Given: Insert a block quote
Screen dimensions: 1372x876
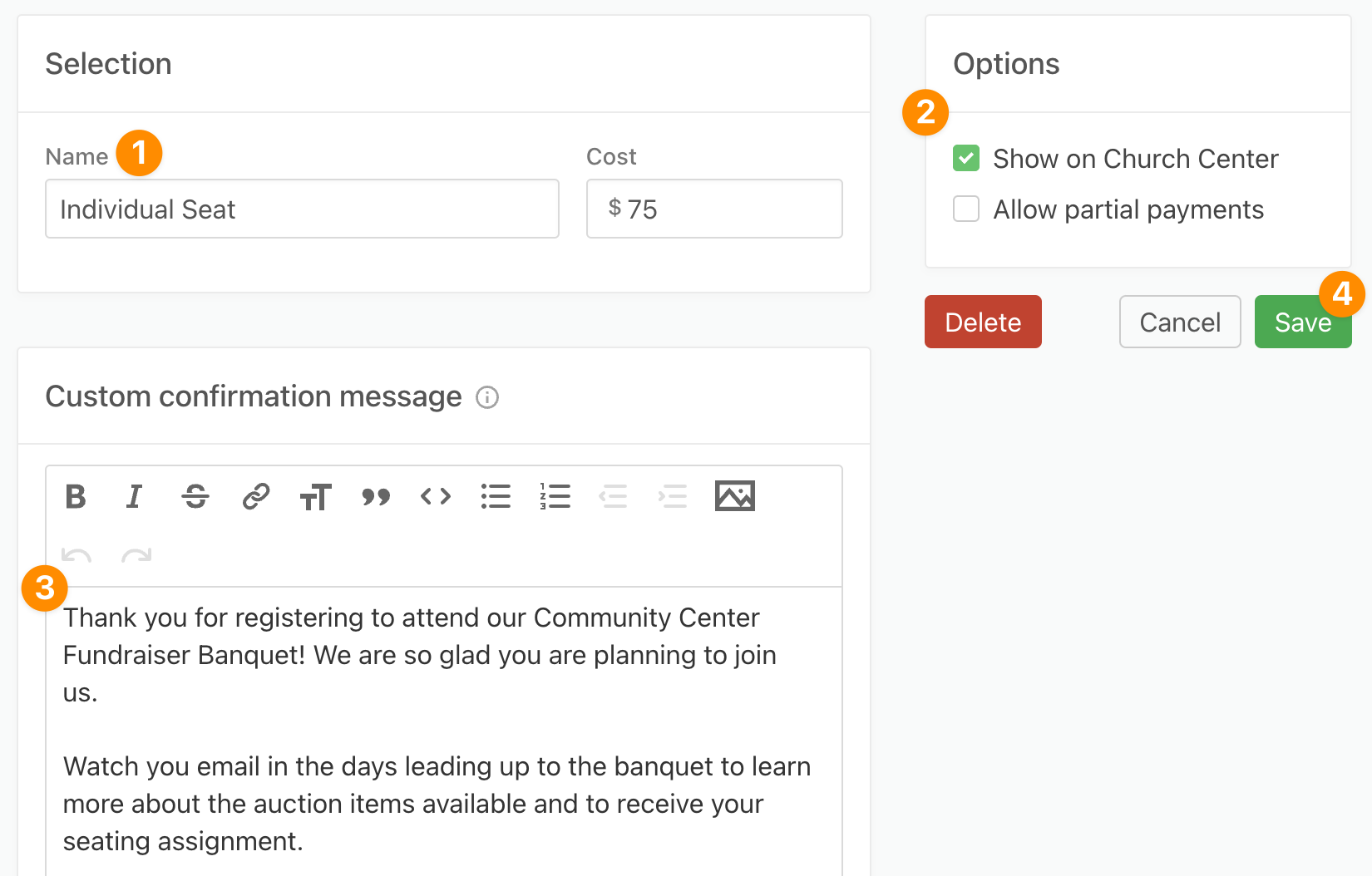Looking at the screenshot, I should (376, 496).
